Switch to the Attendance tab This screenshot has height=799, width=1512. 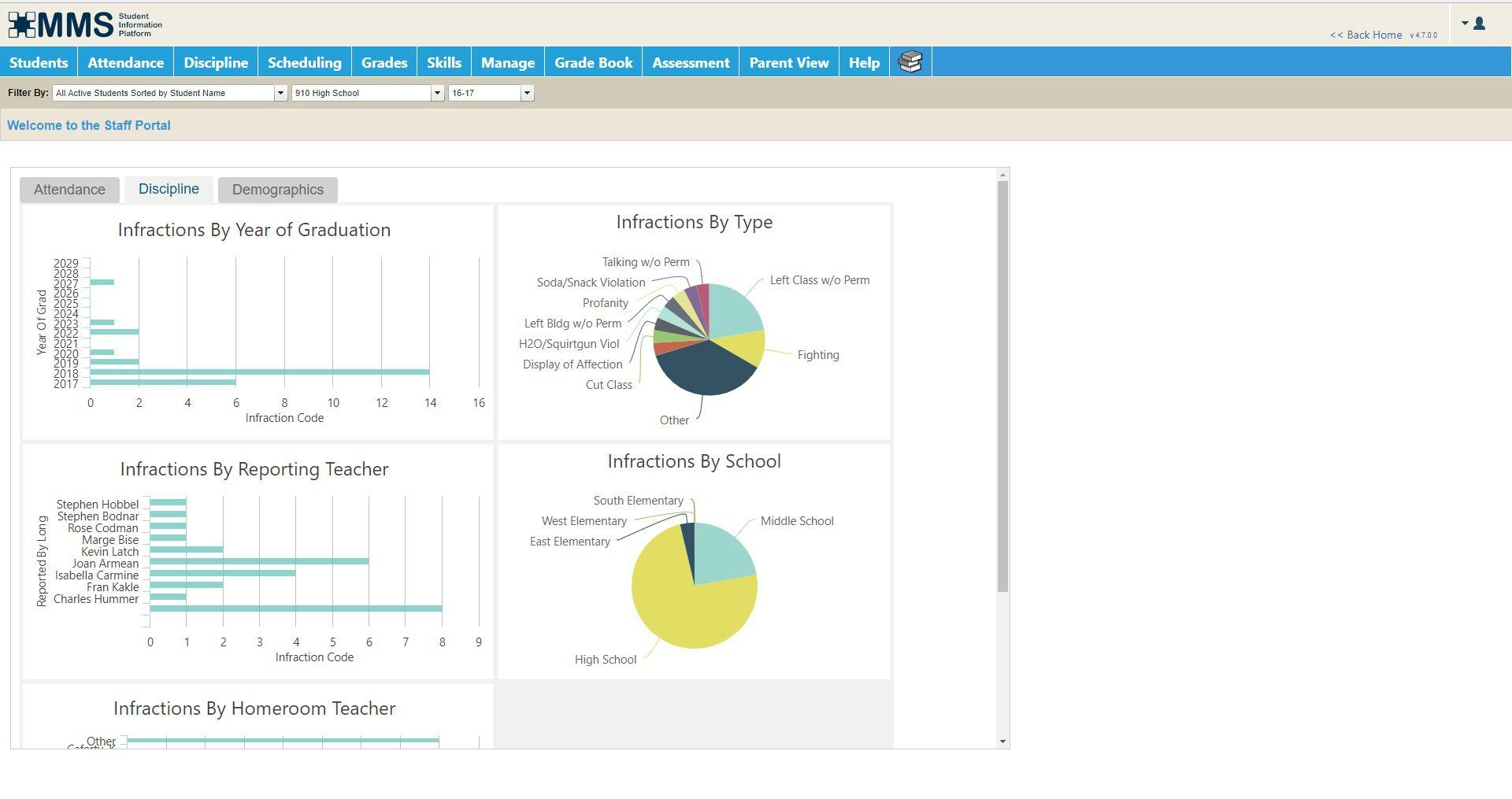(x=69, y=189)
